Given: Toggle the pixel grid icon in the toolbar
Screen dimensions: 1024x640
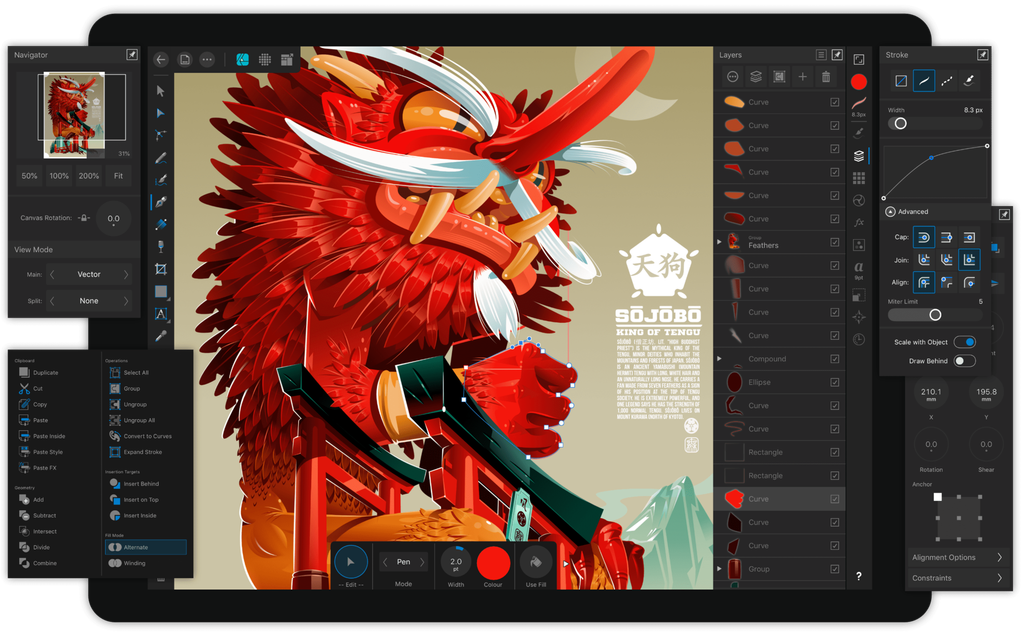Looking at the screenshot, I should [265, 60].
